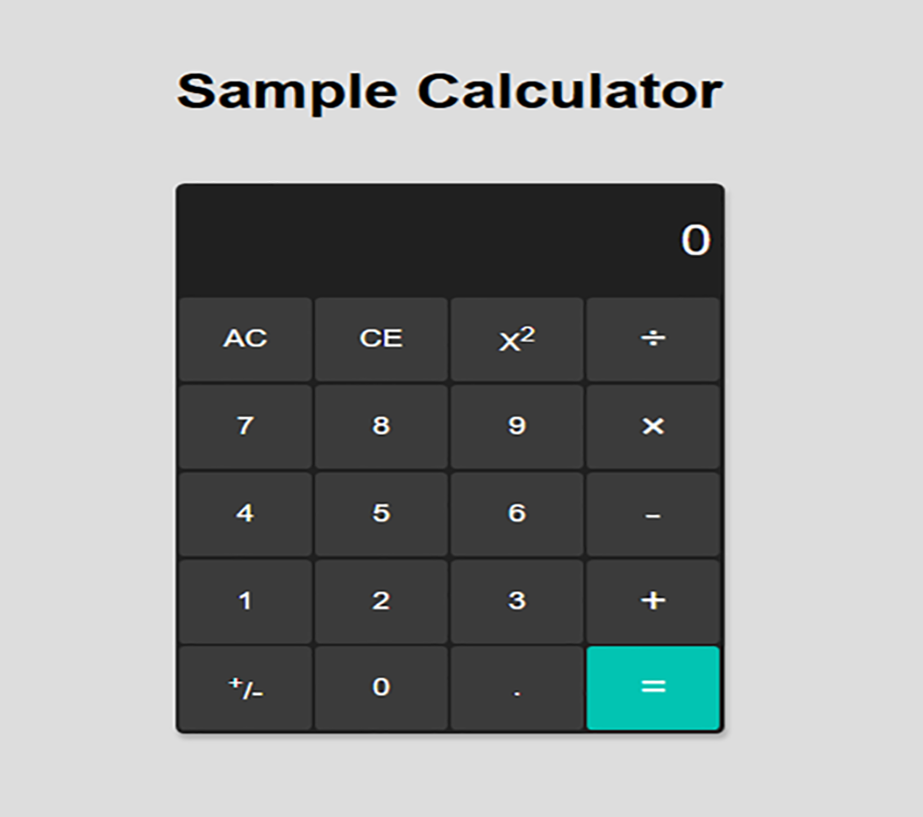Image resolution: width=923 pixels, height=817 pixels.
Task: Toggle sign with the plus/minus key
Action: pos(245,688)
